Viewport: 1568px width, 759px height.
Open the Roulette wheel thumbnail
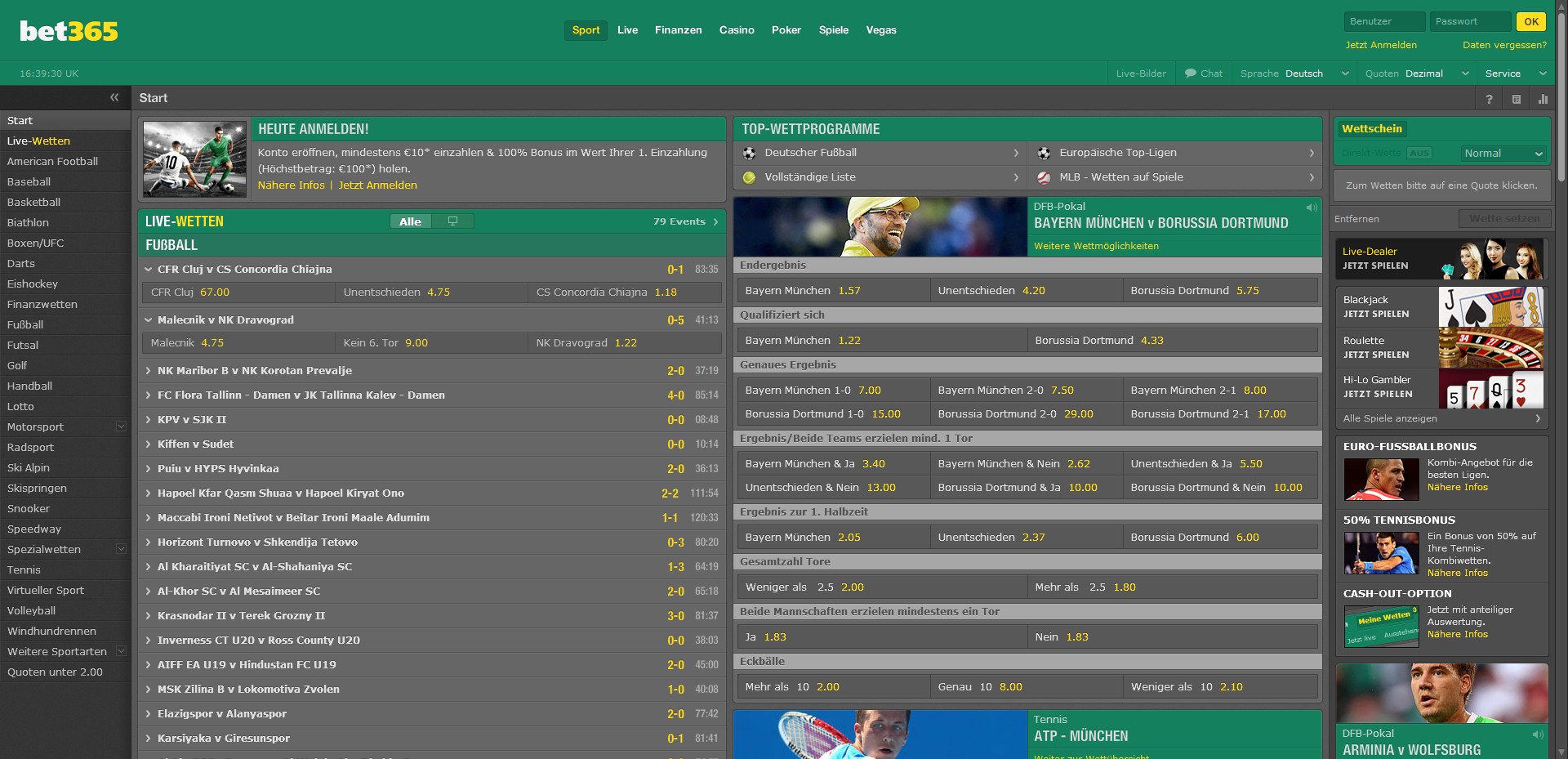click(1490, 347)
